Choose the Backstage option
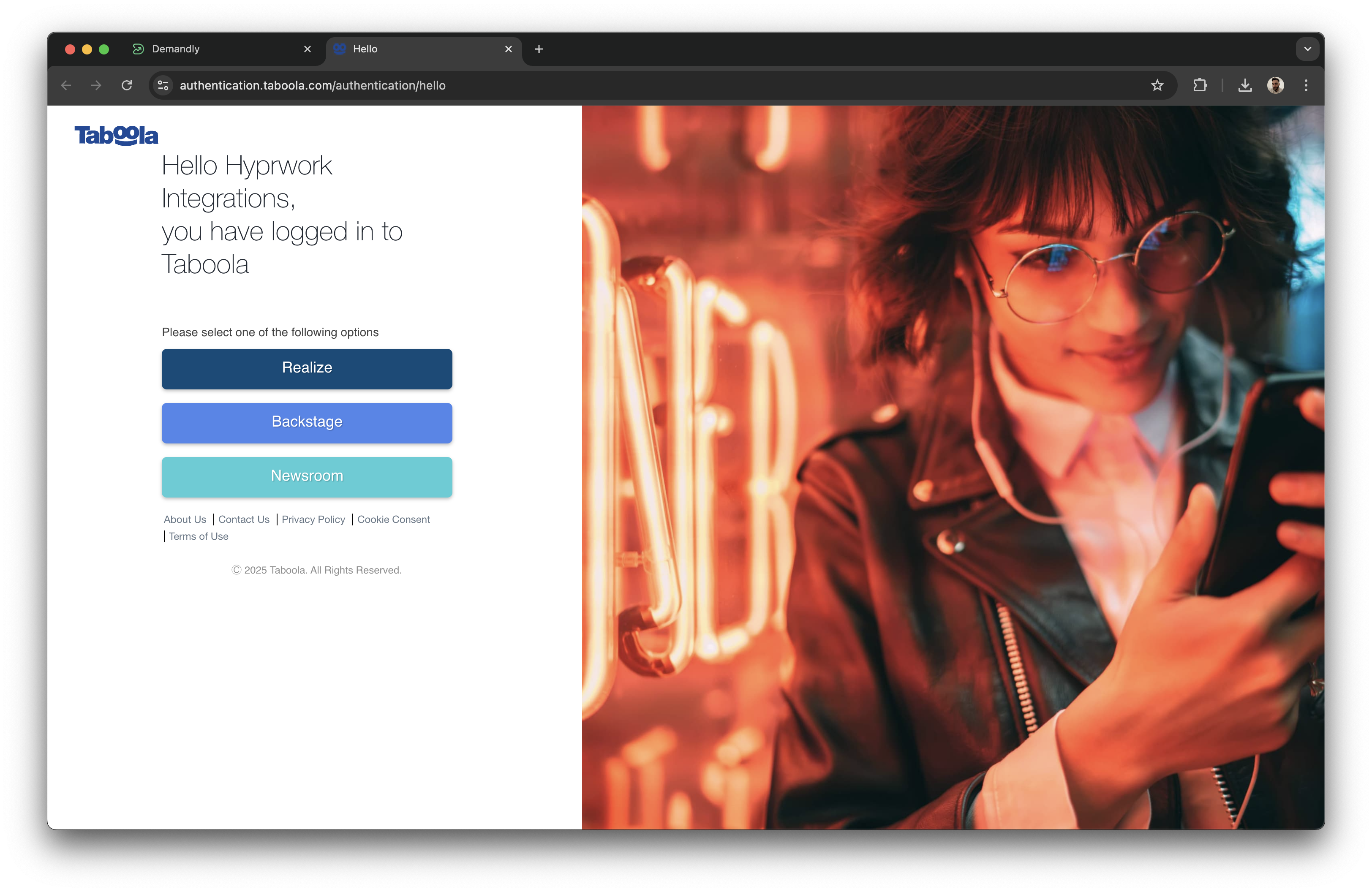This screenshot has height=892, width=1372. click(x=307, y=423)
